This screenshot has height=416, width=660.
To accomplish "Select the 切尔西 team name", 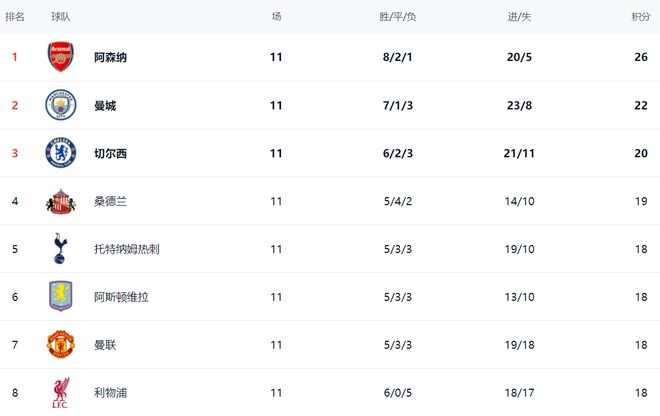I will (x=110, y=153).
